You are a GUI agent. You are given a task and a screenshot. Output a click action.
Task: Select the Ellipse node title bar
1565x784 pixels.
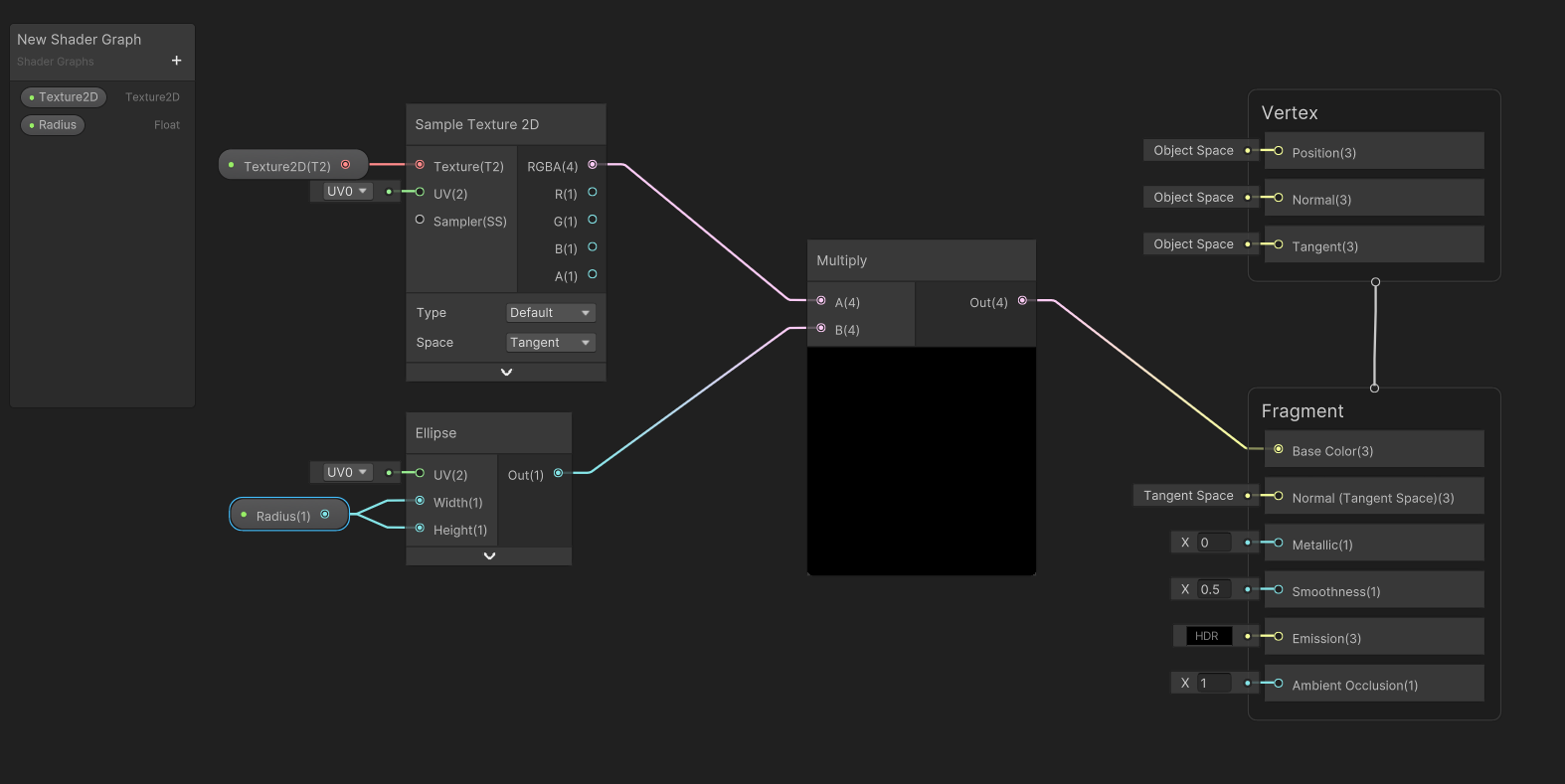(489, 433)
